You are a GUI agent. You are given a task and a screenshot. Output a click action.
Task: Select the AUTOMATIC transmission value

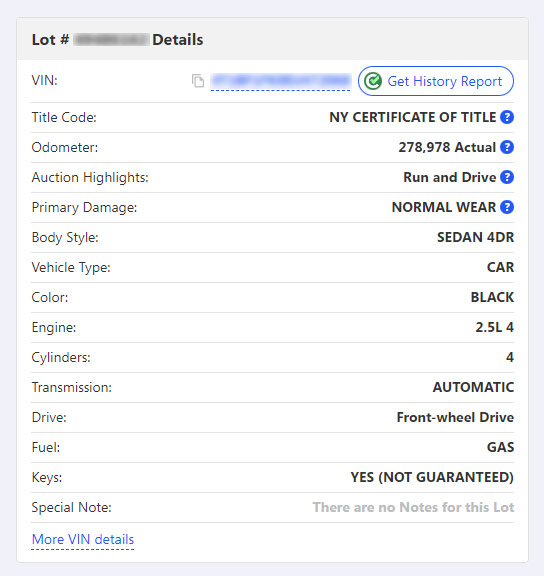[x=473, y=387]
